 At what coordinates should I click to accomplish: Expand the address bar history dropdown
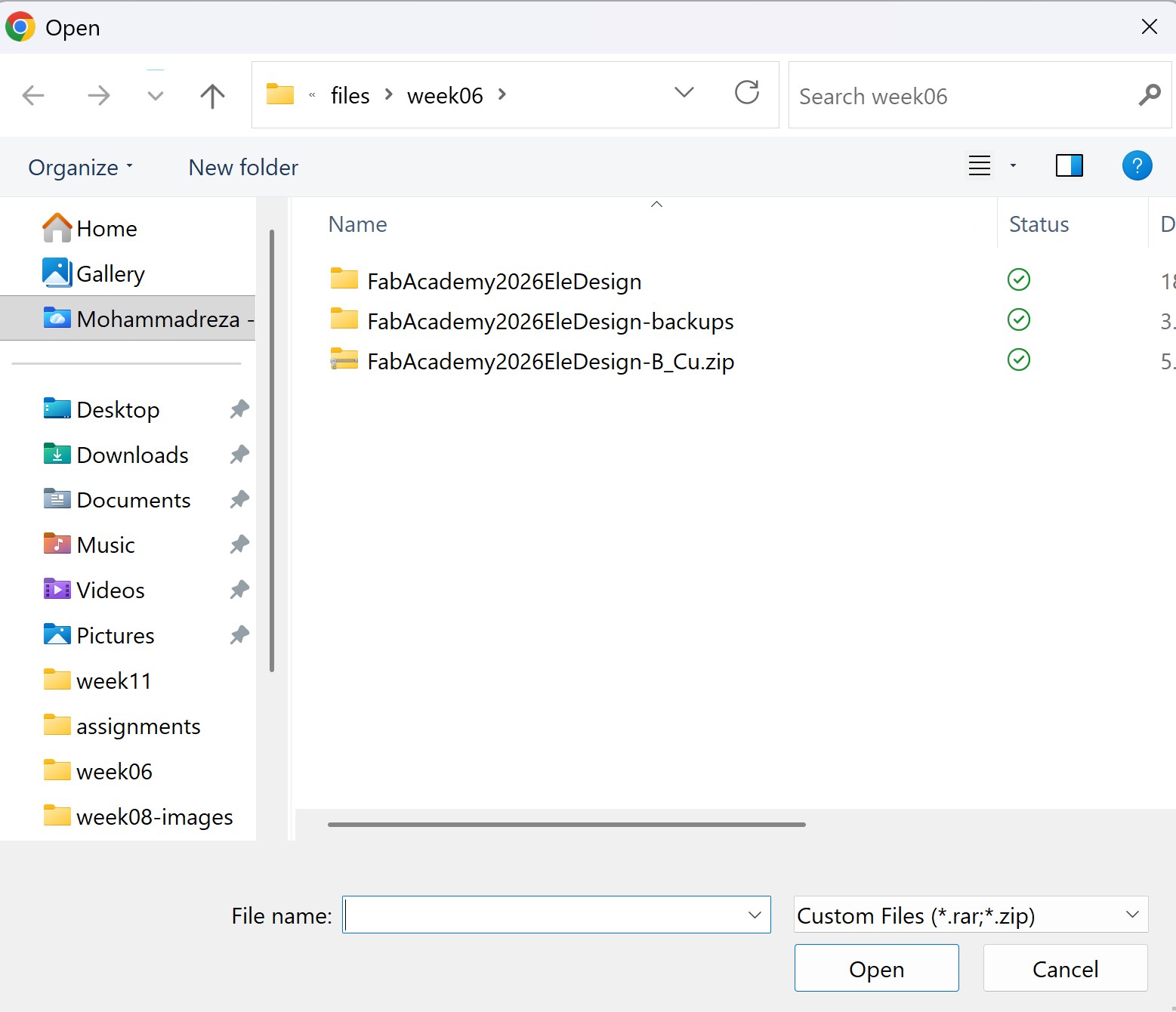tap(684, 93)
